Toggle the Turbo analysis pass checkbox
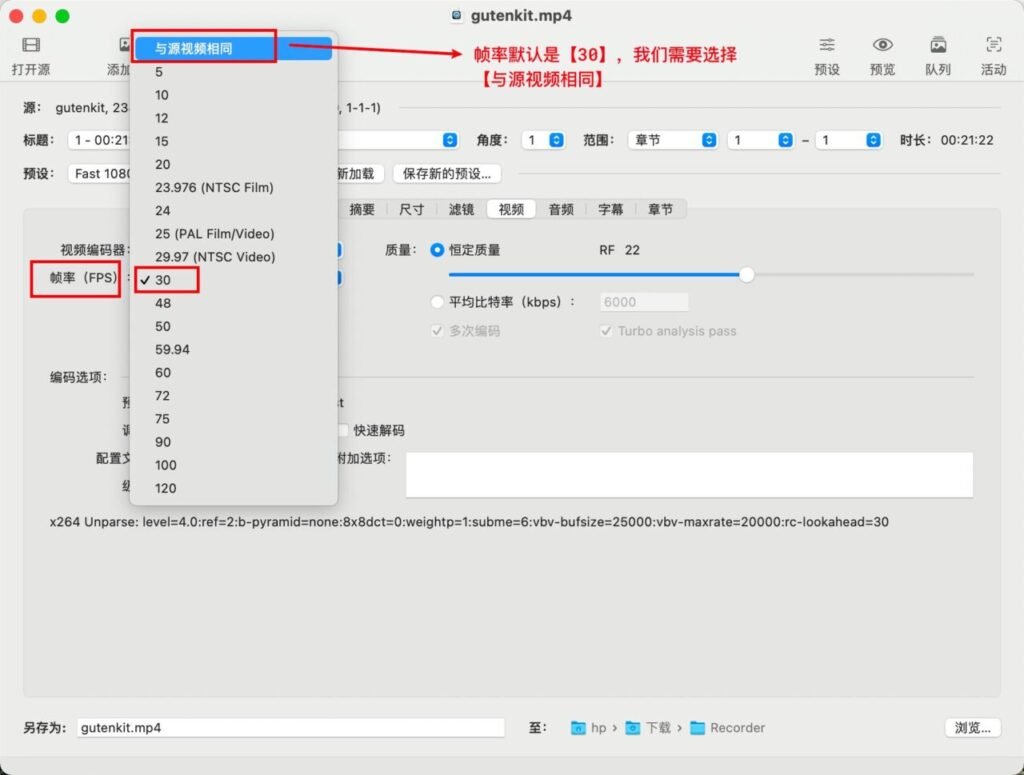The height and width of the screenshot is (775, 1024). 606,331
